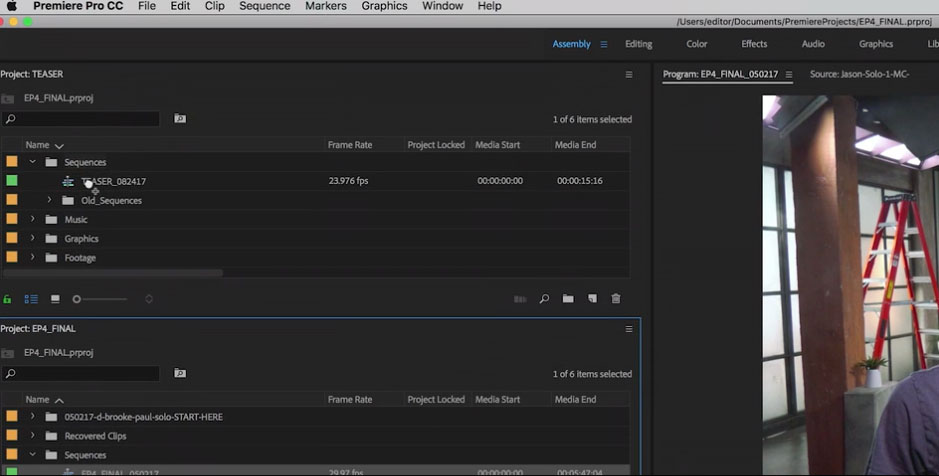
Task: Switch TEASER project to icon view
Action: pyautogui.click(x=55, y=299)
